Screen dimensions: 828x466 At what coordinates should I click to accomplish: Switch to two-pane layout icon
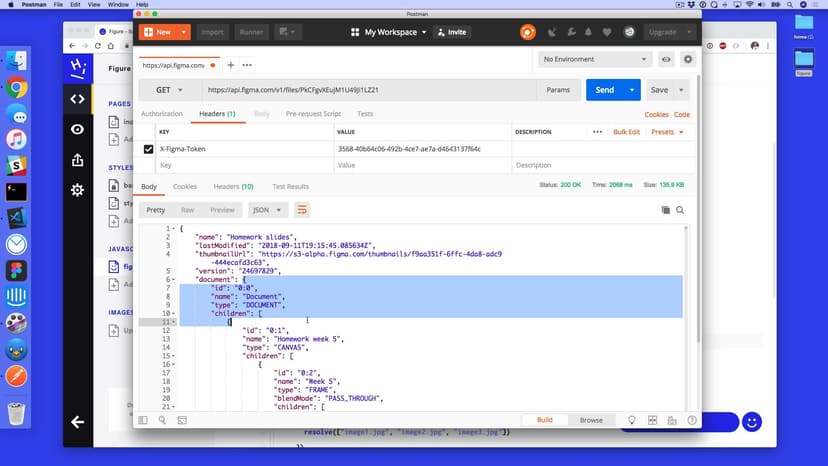(653, 420)
